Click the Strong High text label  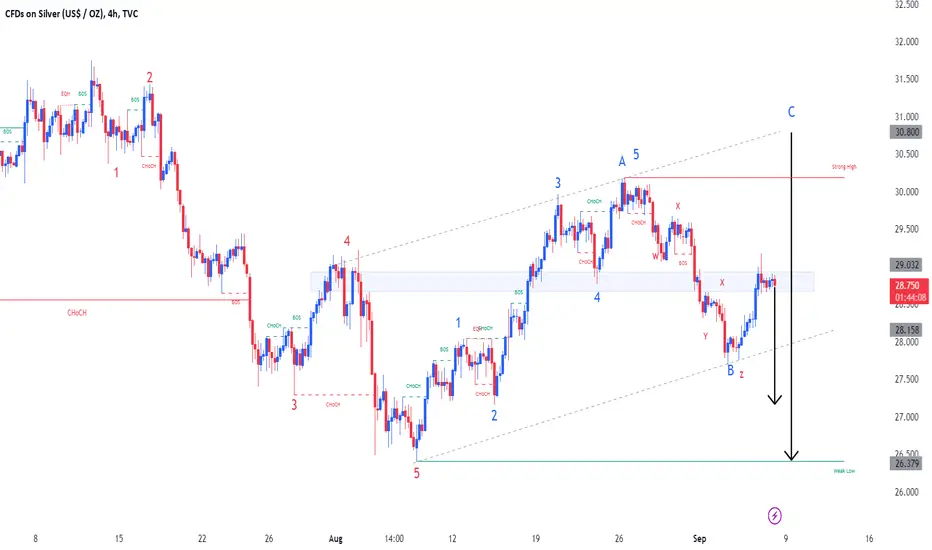844,167
